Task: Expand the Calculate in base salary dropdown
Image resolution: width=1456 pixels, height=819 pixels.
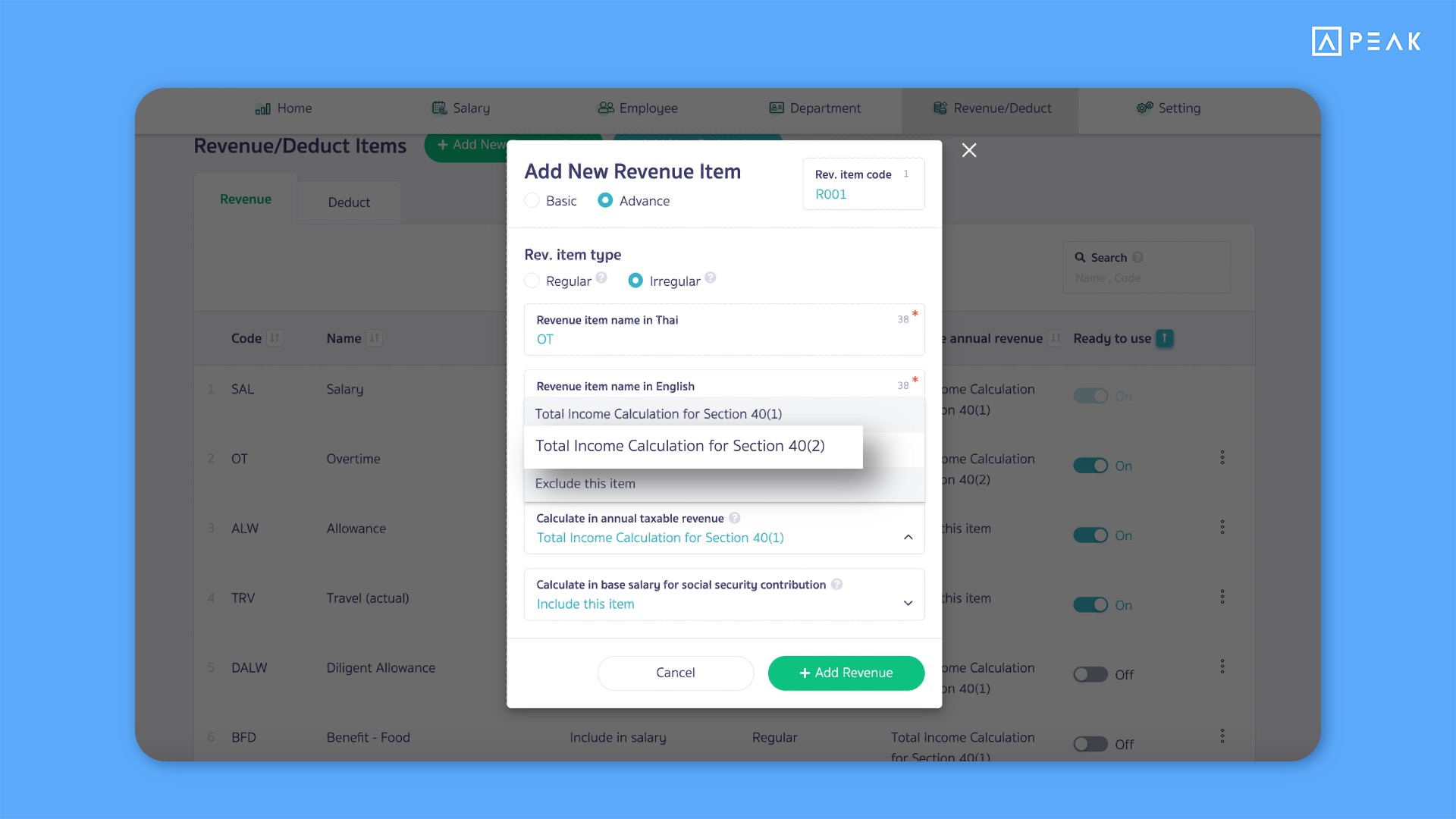Action: 907,603
